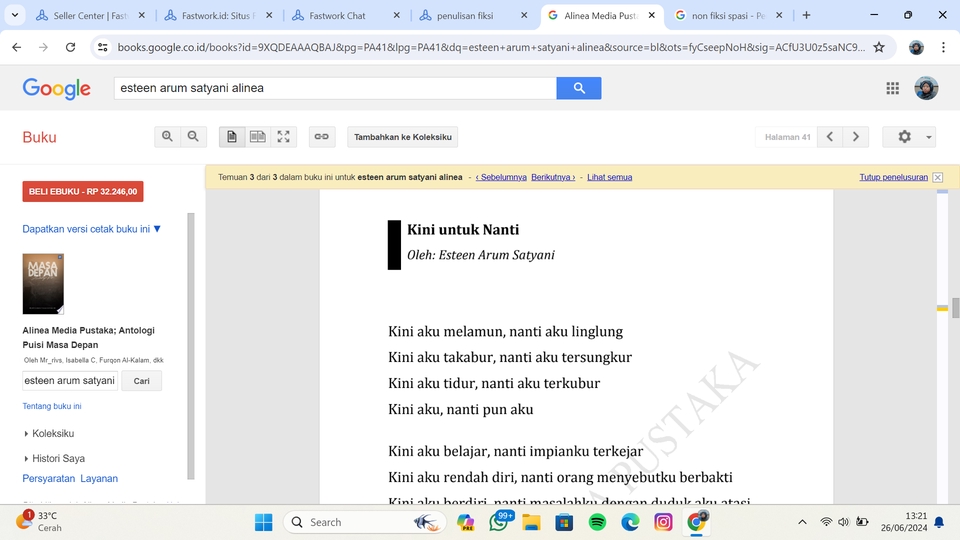Expand Histori Saya section

coord(54,458)
